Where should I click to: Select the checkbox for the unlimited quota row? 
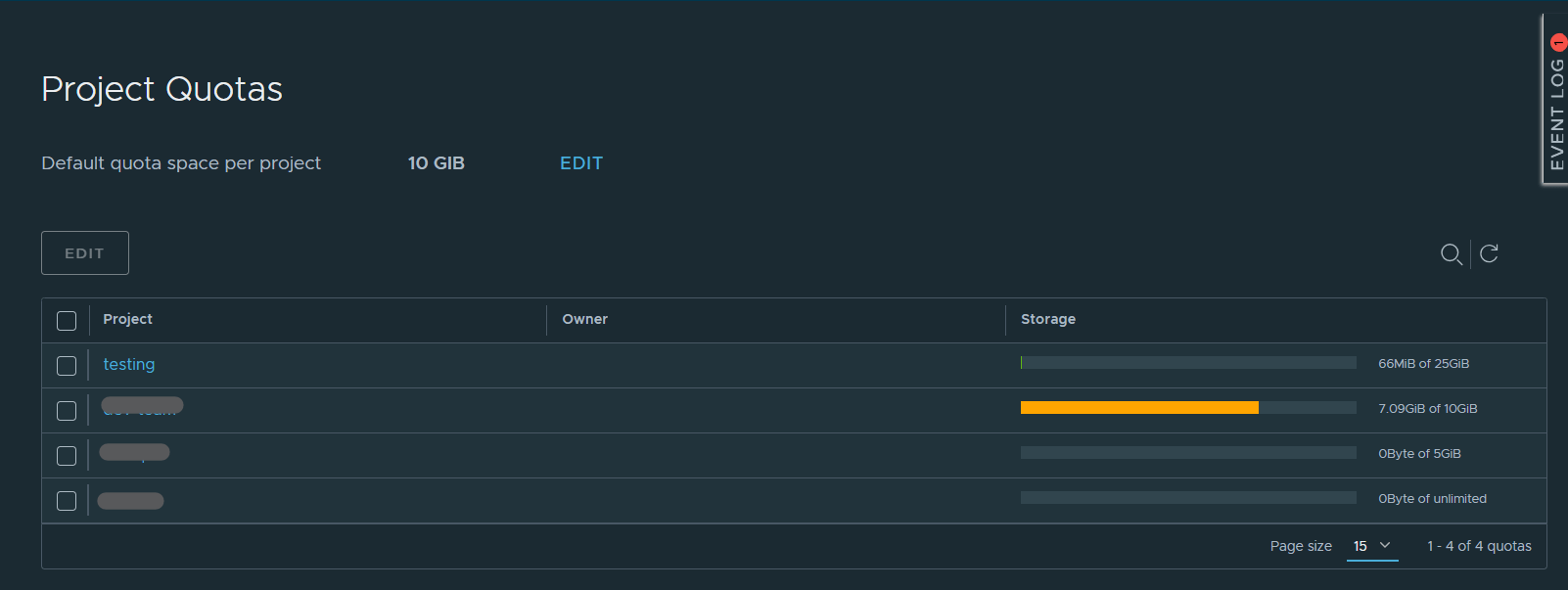[x=67, y=501]
